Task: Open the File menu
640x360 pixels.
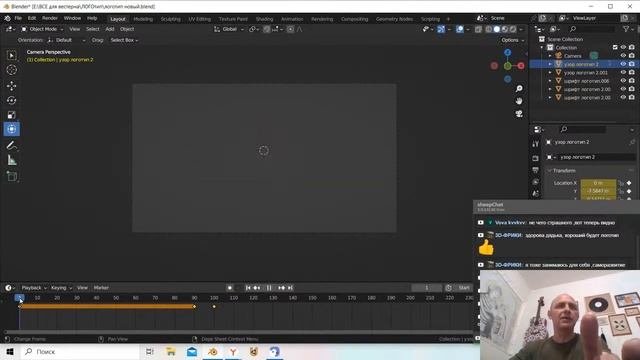Action: coord(18,18)
